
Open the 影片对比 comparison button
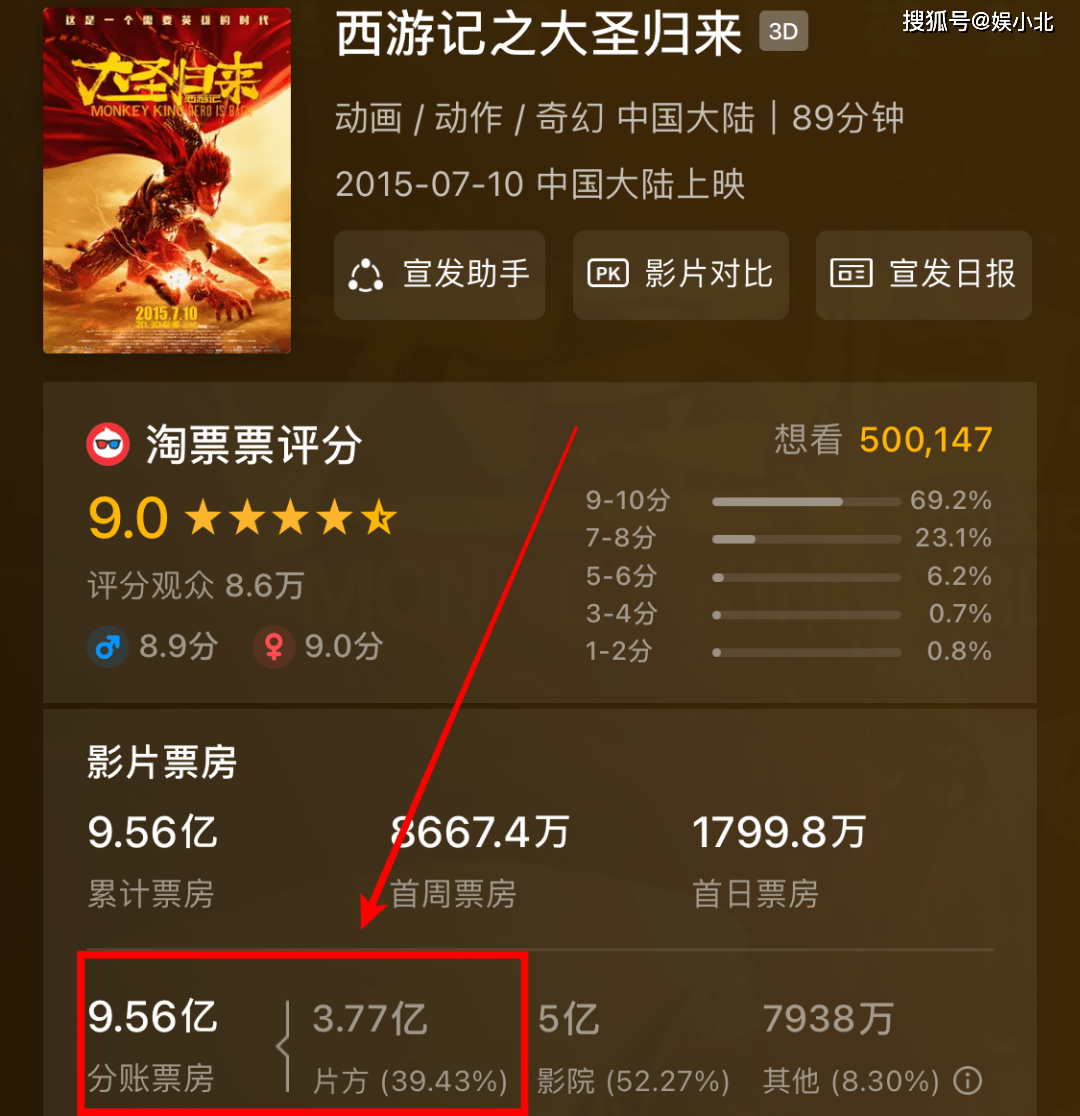[681, 275]
